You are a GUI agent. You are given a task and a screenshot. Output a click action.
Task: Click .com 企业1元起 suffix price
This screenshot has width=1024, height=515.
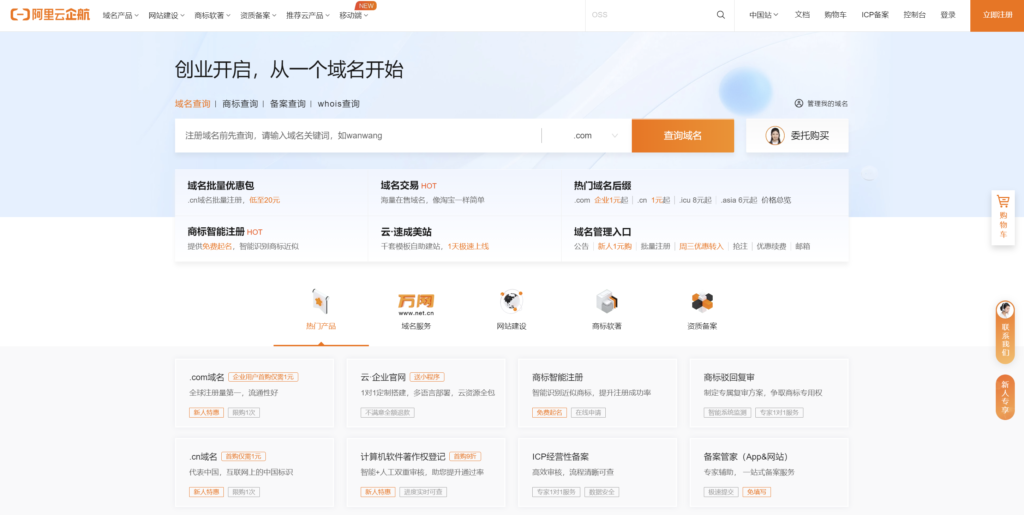[601, 200]
